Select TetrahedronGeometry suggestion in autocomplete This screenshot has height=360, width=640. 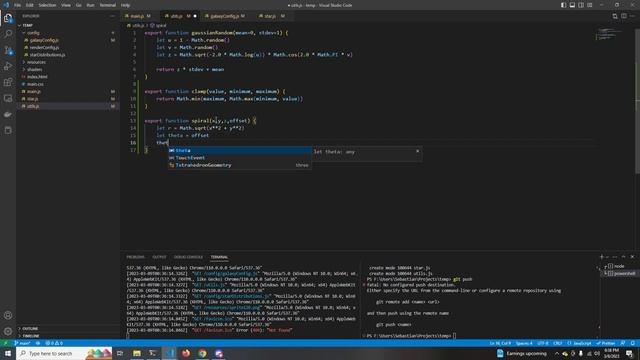point(240,165)
